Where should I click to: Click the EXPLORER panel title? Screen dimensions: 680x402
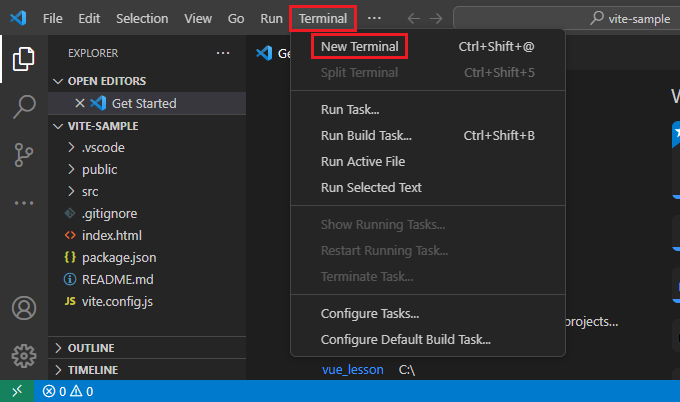click(93, 53)
